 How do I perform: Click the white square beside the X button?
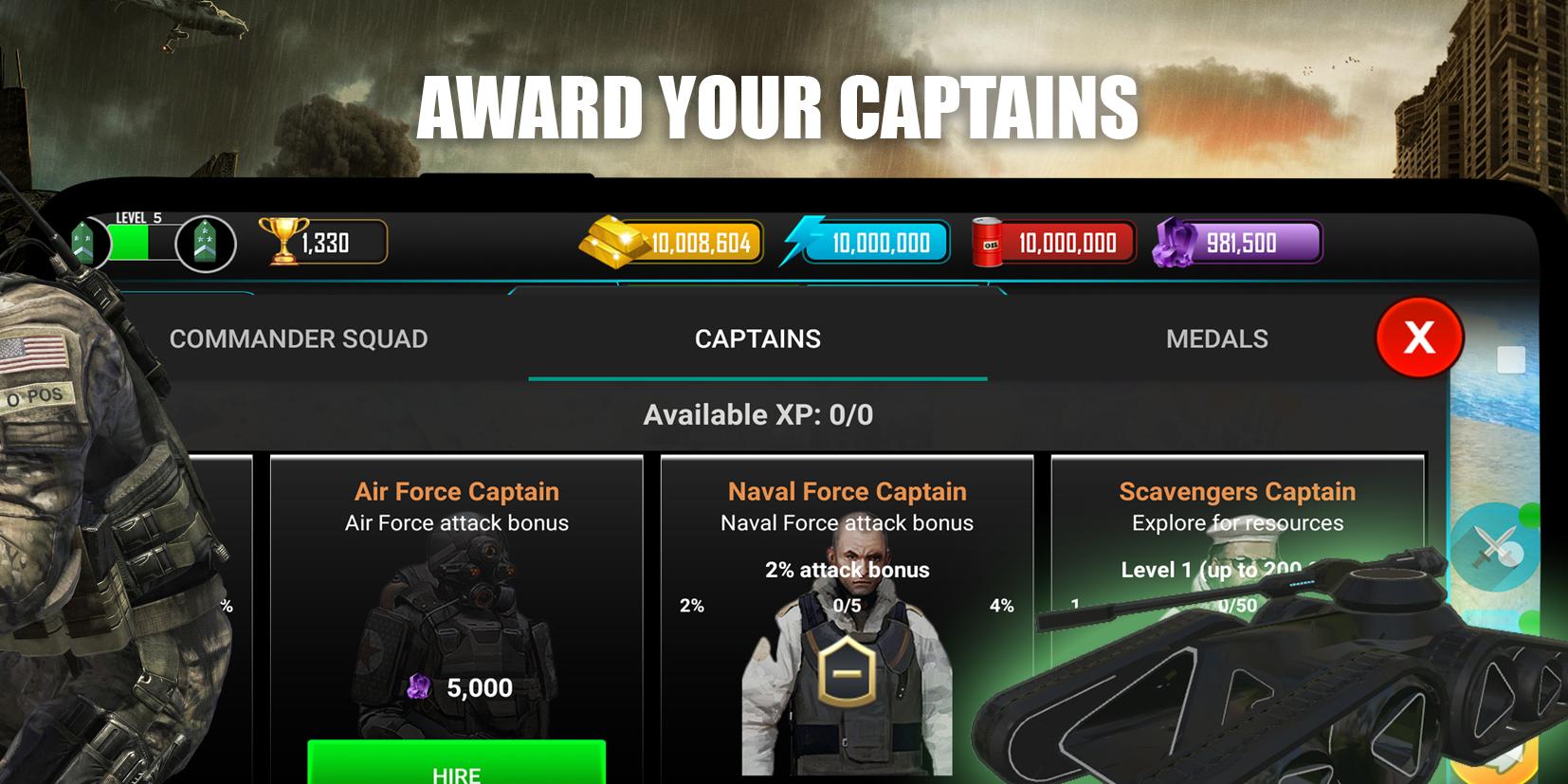tap(1511, 360)
